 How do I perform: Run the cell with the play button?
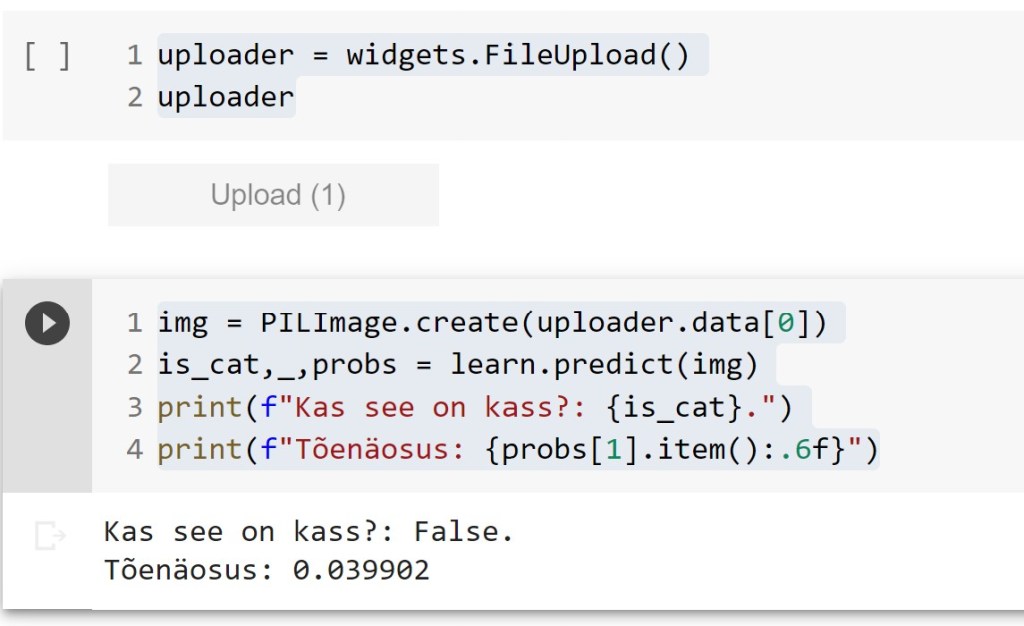47,323
